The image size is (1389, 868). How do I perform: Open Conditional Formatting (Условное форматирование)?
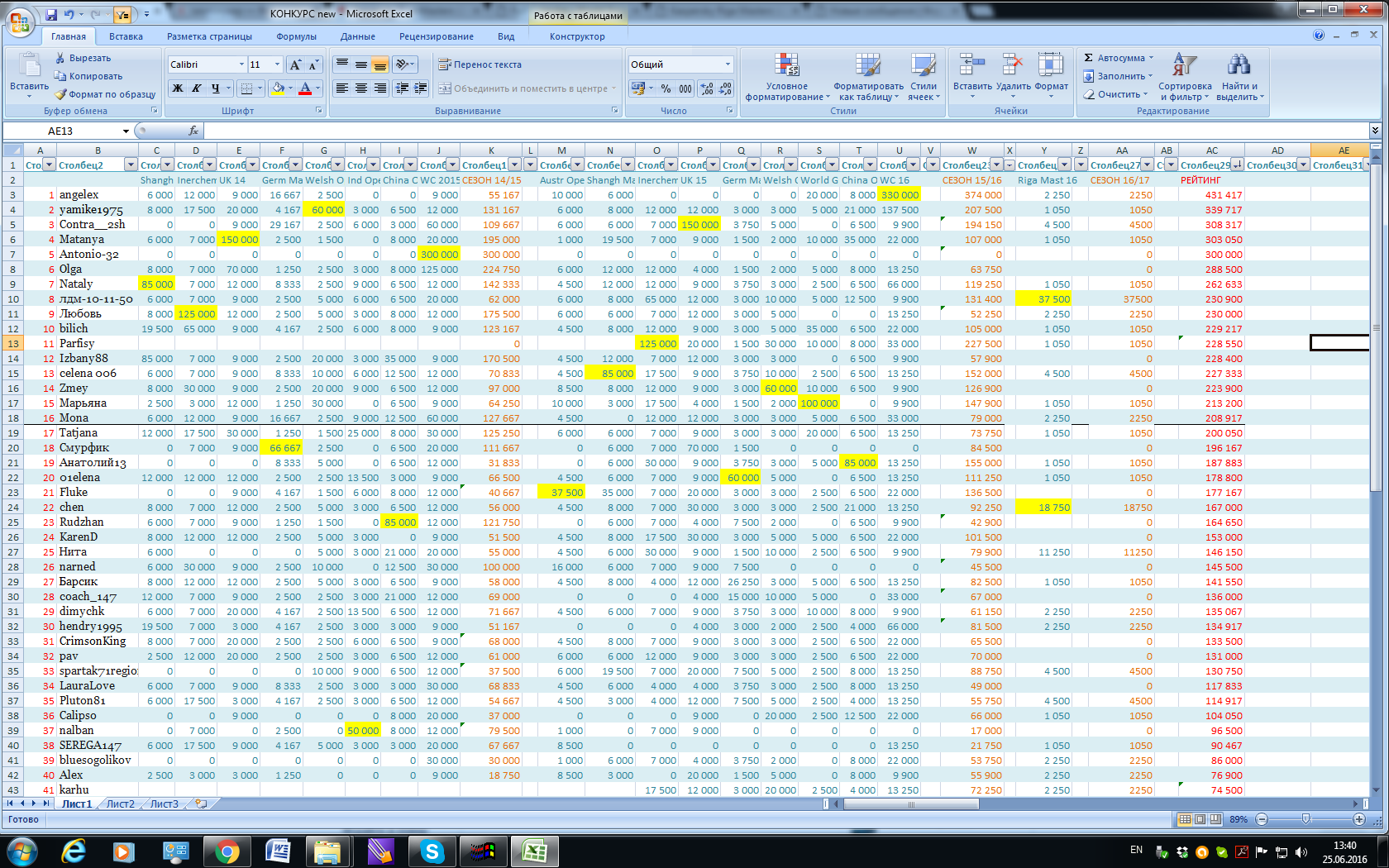(786, 78)
